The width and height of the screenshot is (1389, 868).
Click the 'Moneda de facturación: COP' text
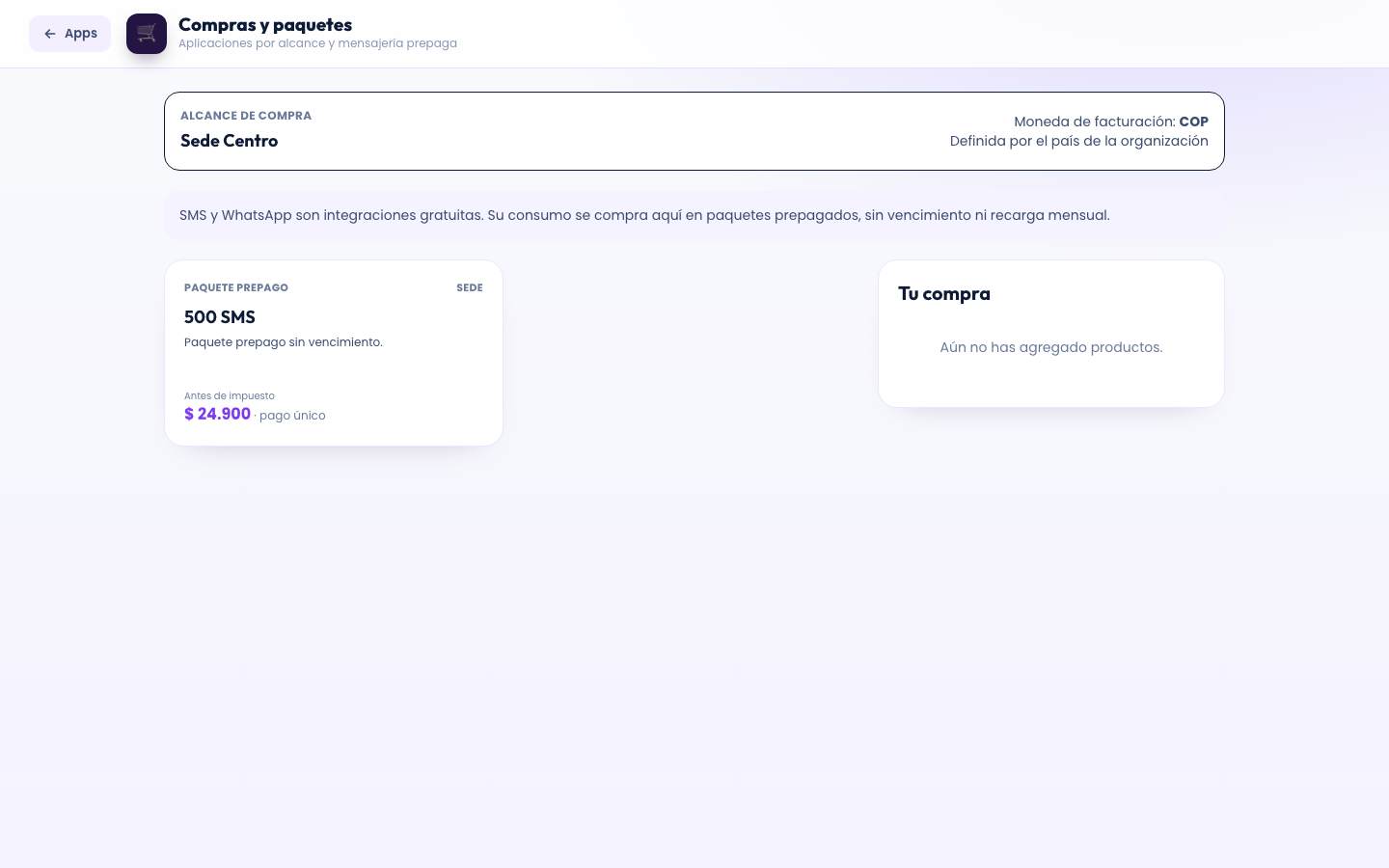pyautogui.click(x=1111, y=122)
